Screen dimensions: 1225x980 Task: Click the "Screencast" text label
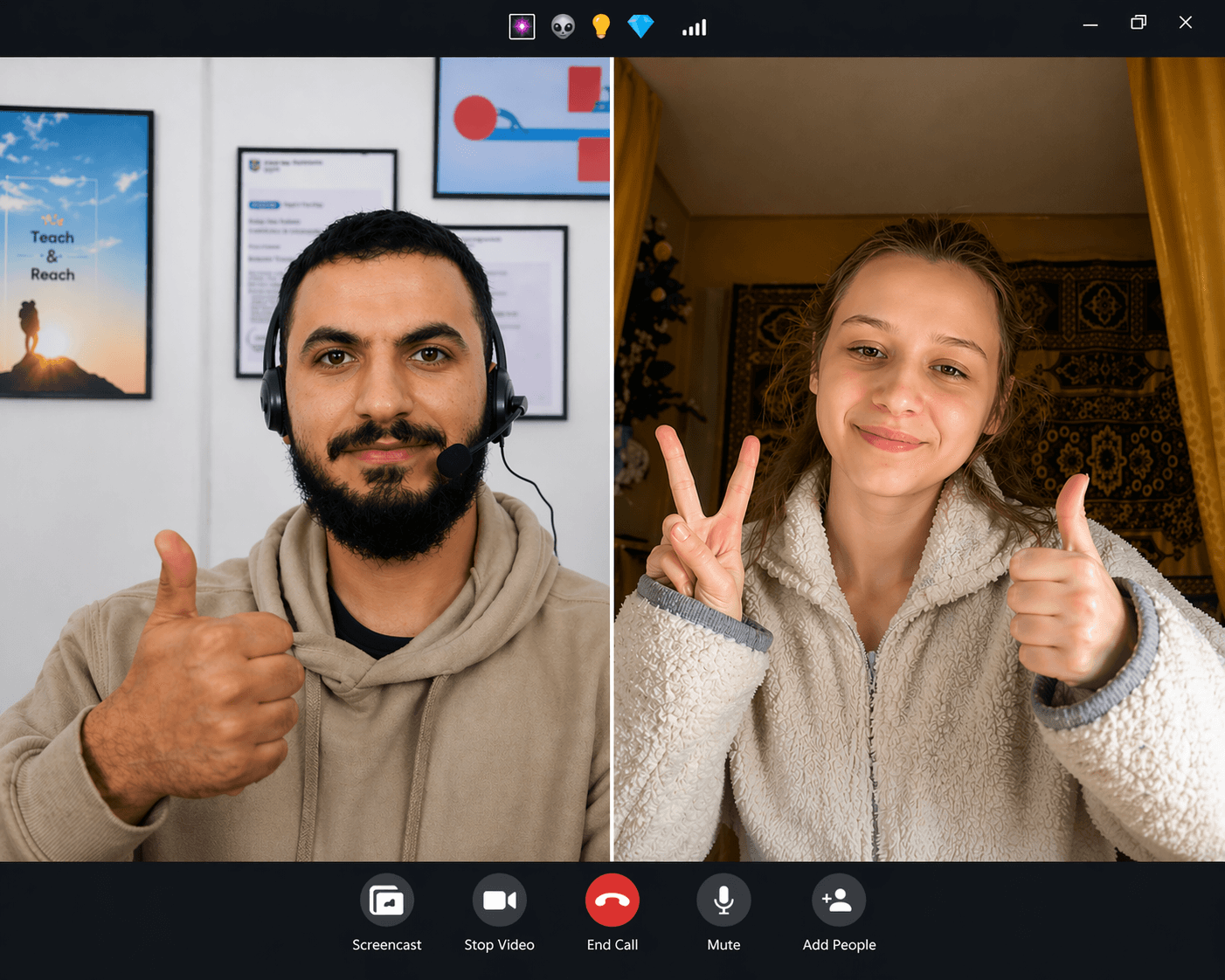386,945
